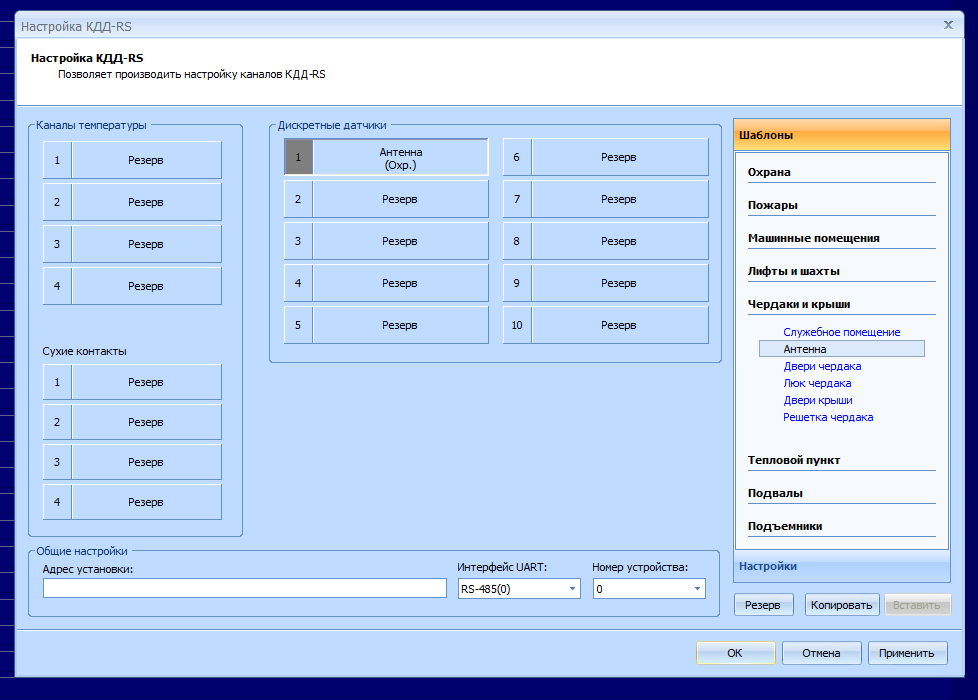The height and width of the screenshot is (700, 978).
Task: Choose temperature channel 1 Резерв
Action: (x=145, y=160)
